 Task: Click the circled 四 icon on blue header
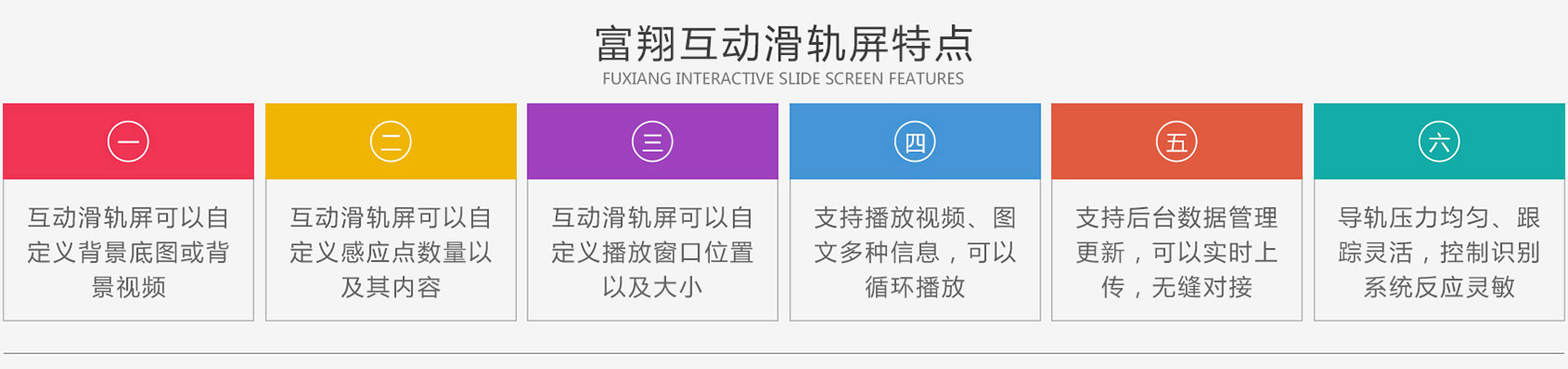(x=915, y=142)
